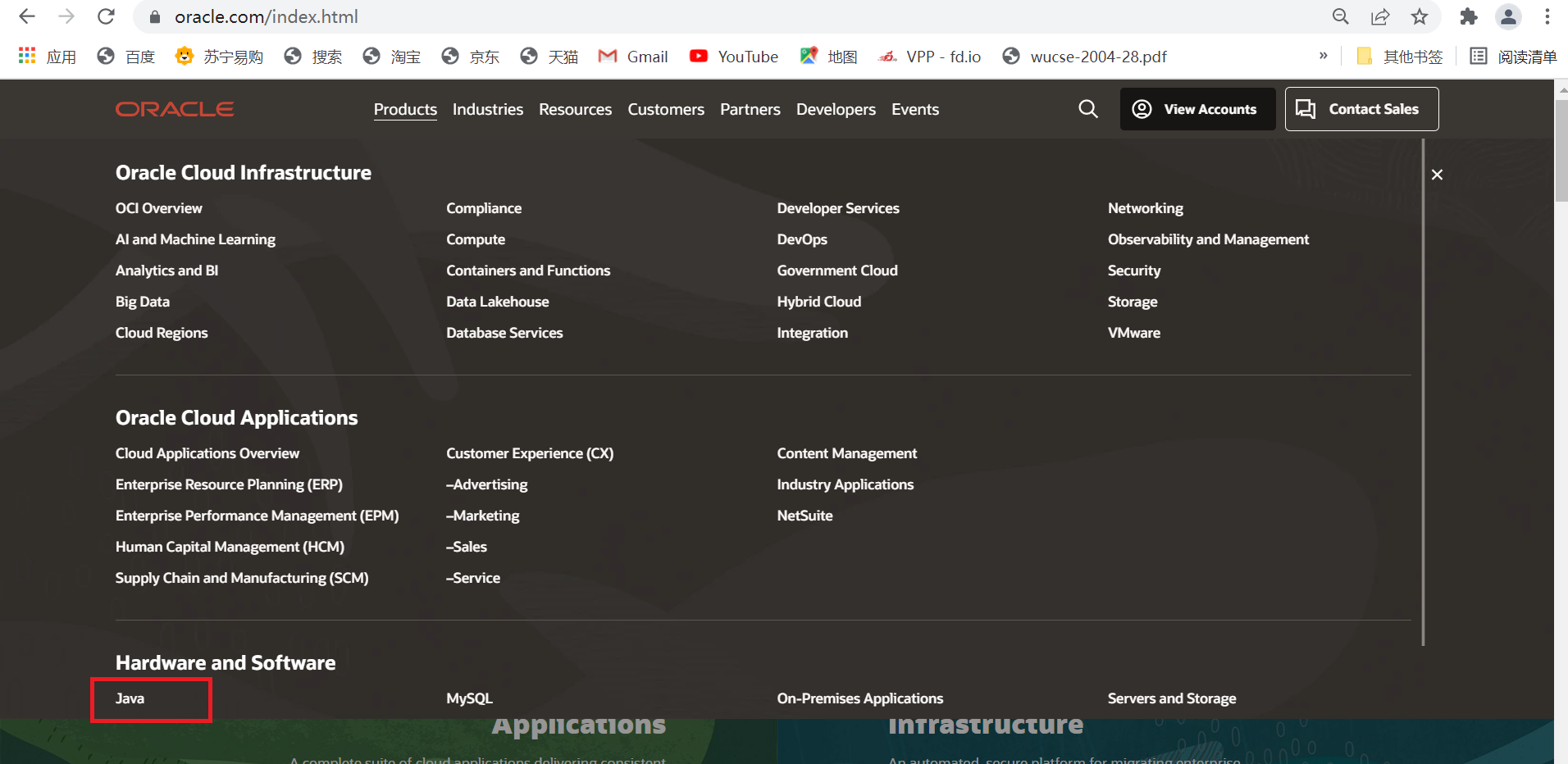The height and width of the screenshot is (764, 1568).
Task: Open Observability and Management link
Action: pos(1208,239)
